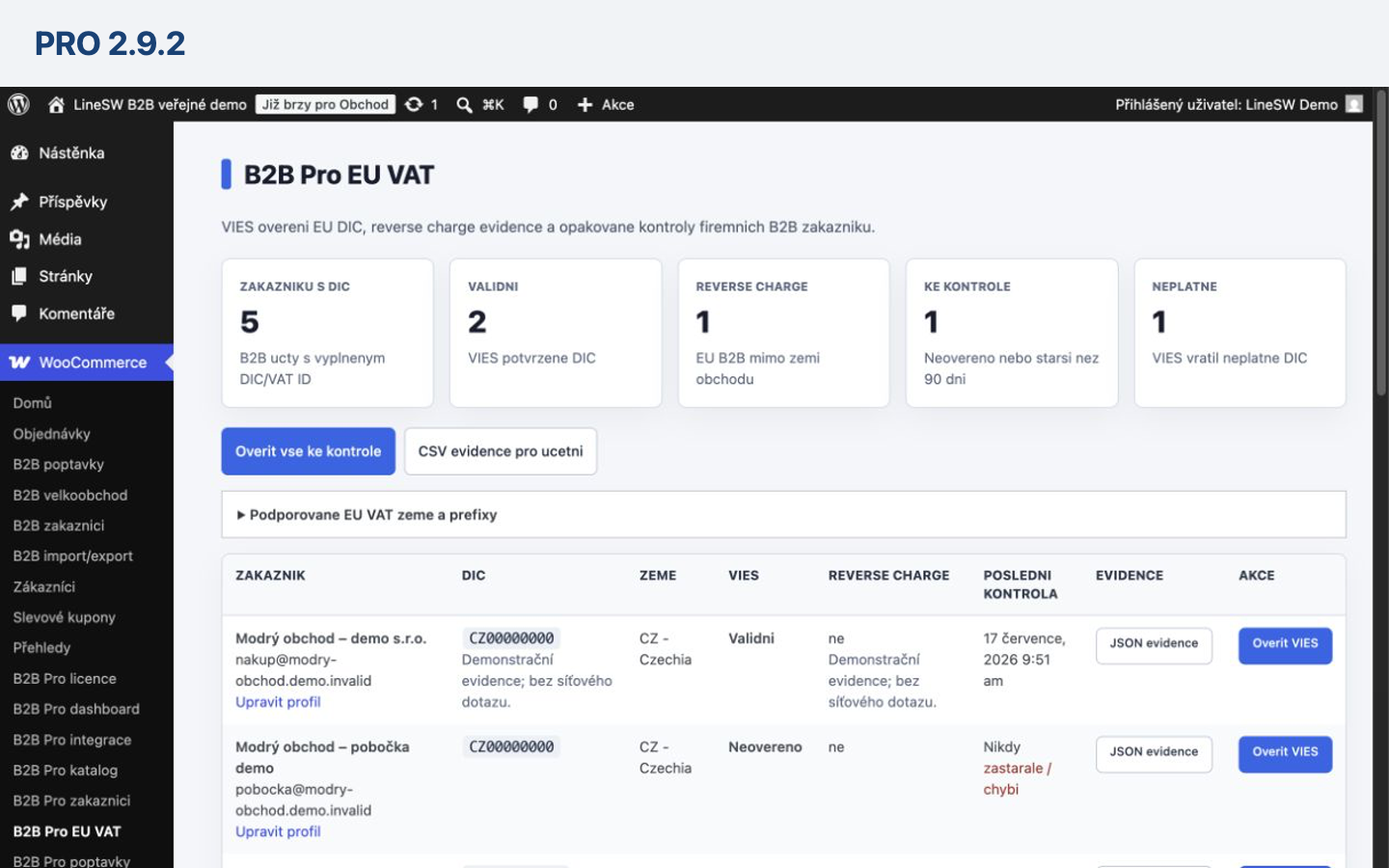
Task: Click the Neplatne summary card
Action: click(1239, 333)
